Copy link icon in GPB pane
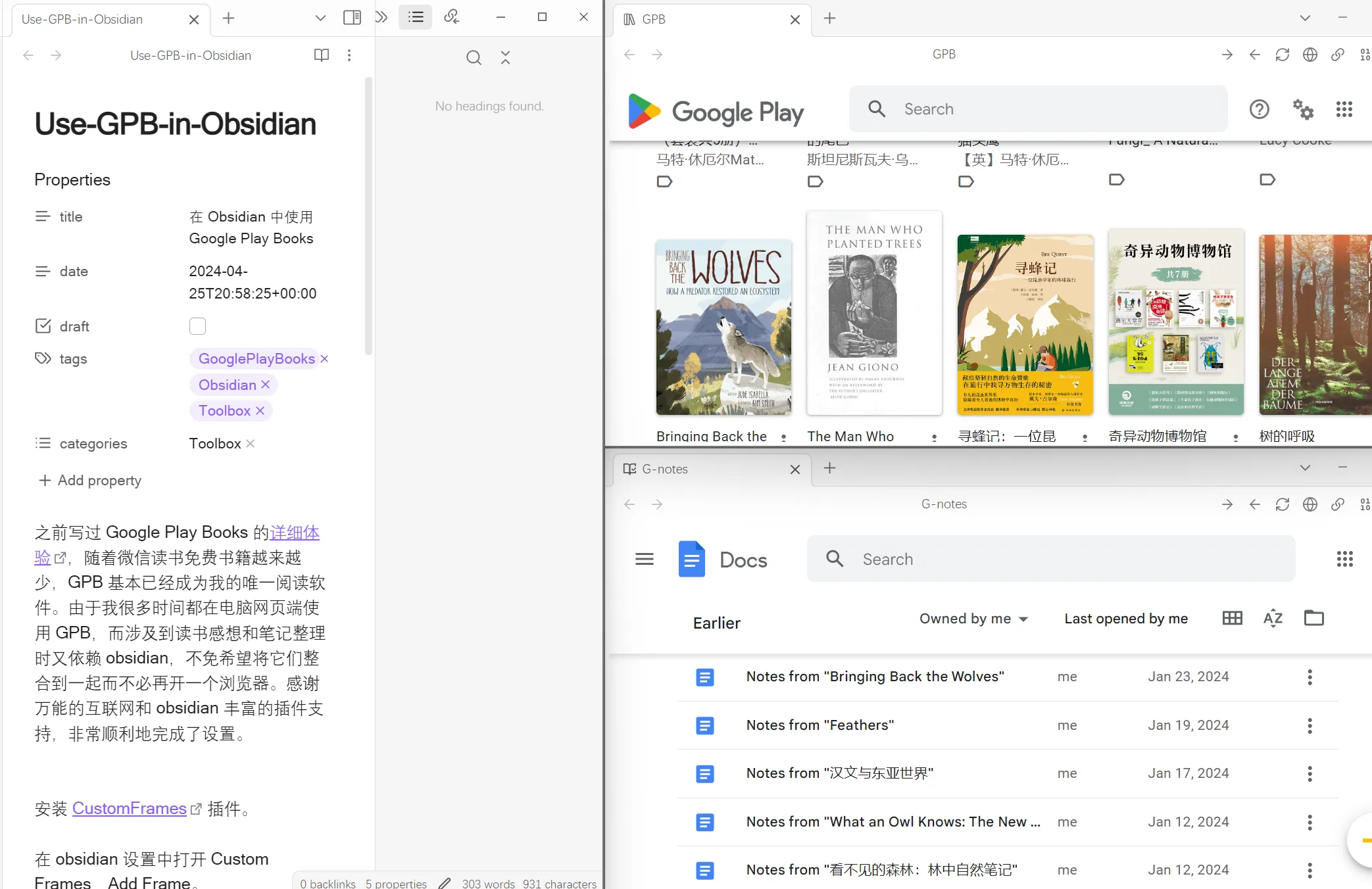Screen dimensions: 1372x889 click(x=1338, y=55)
